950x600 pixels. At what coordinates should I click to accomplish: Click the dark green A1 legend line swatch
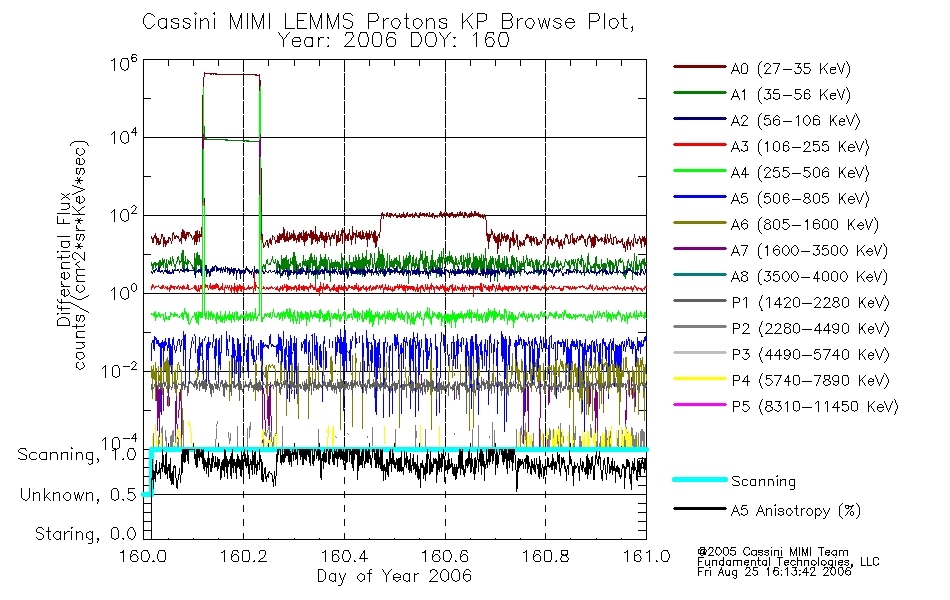tap(700, 93)
